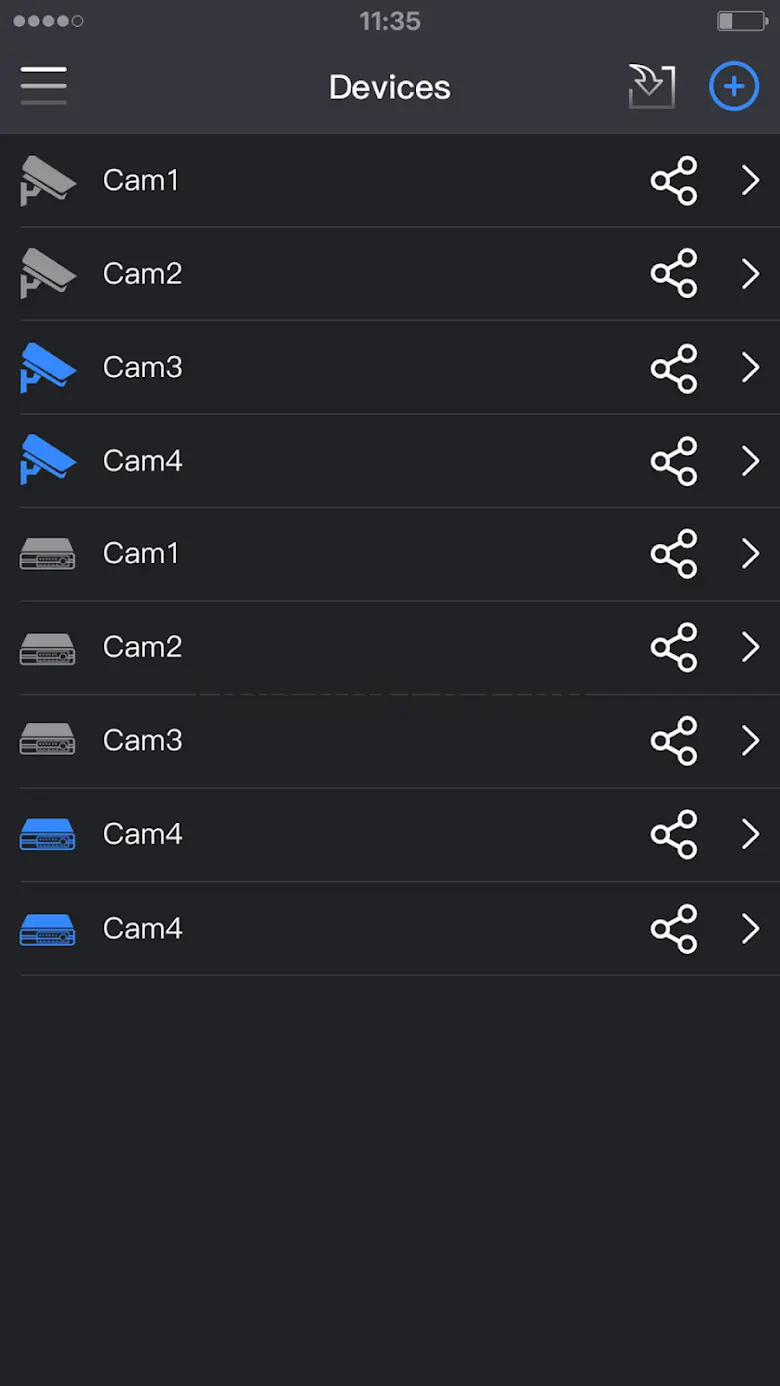Tap share icon for recorder Cam3
Image resolution: width=780 pixels, height=1386 pixels.
pos(674,741)
